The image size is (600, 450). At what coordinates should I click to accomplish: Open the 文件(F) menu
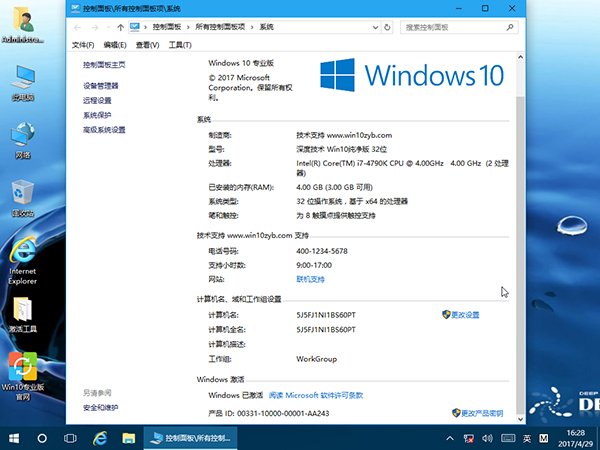coord(83,45)
